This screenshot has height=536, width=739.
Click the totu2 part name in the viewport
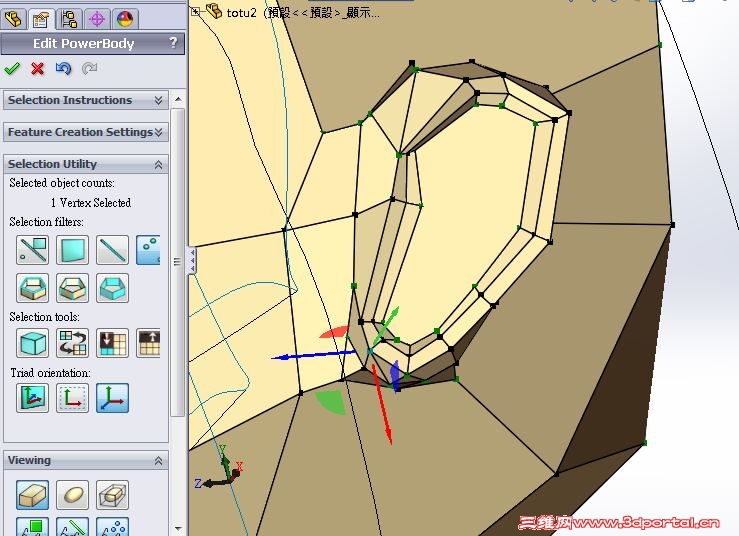click(x=241, y=13)
